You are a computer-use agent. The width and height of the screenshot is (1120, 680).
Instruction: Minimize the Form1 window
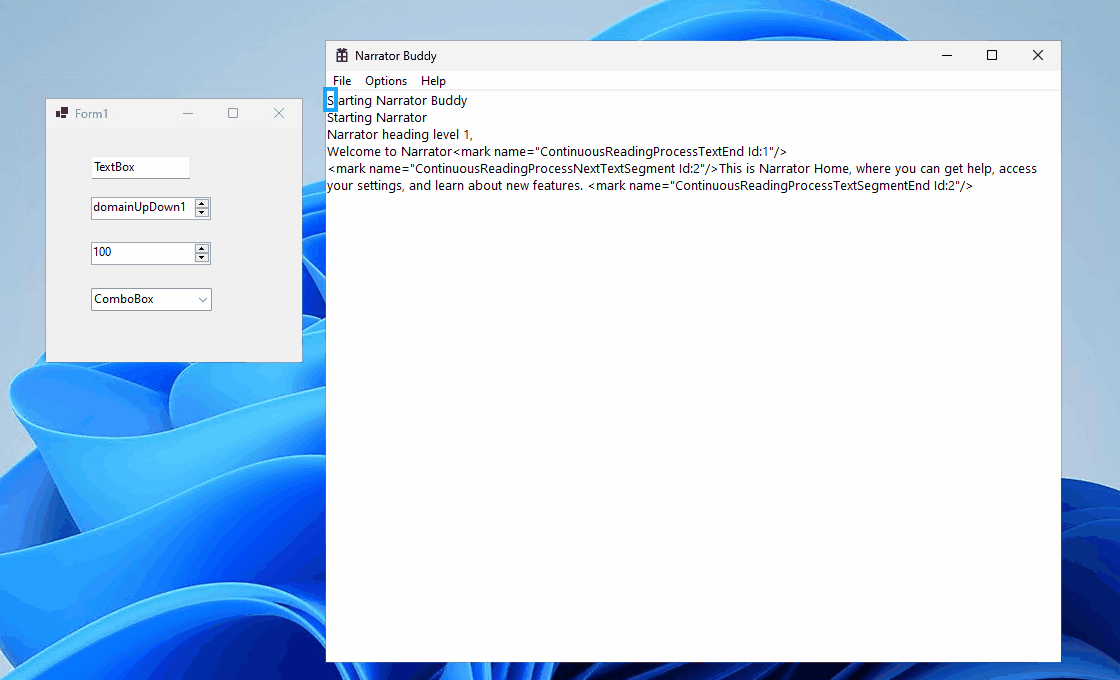point(188,114)
